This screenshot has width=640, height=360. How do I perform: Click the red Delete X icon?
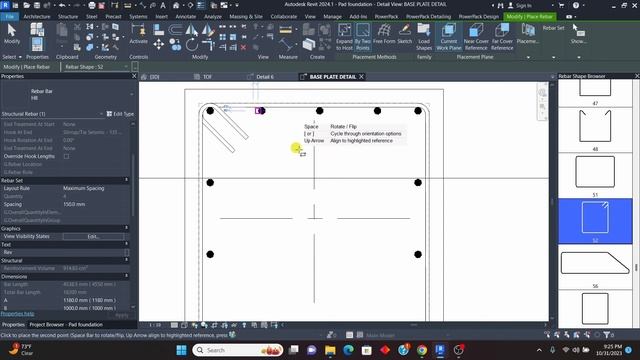click(243, 48)
